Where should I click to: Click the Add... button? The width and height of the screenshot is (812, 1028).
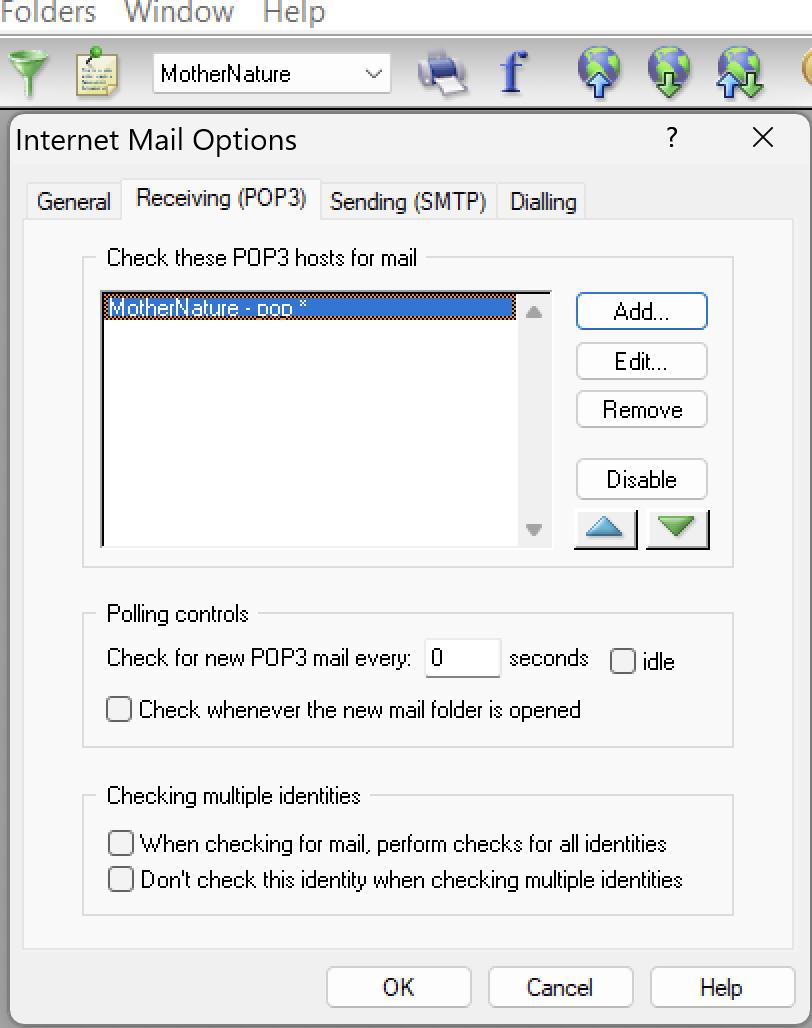[641, 311]
